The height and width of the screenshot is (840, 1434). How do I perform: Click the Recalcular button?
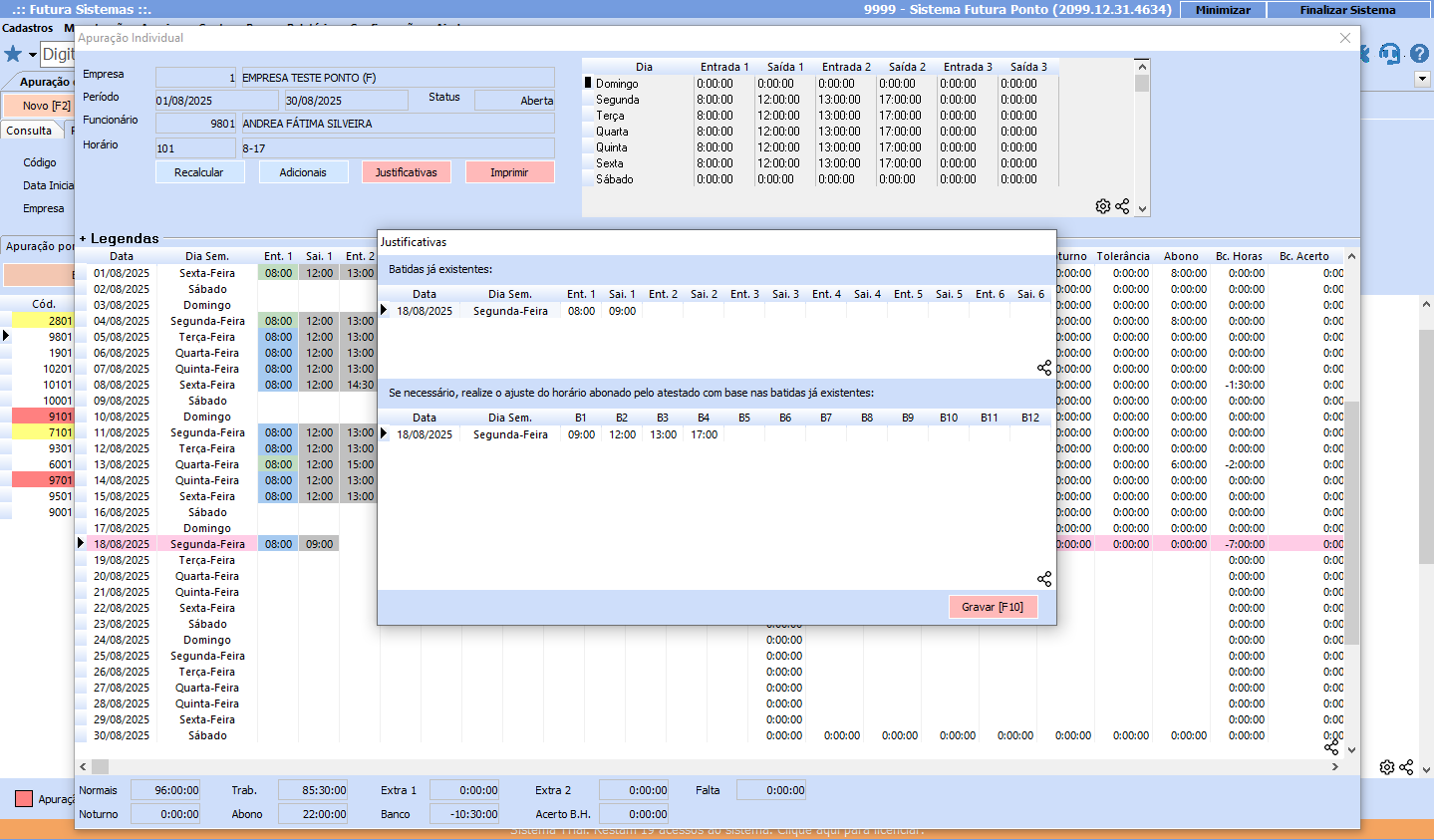198,172
